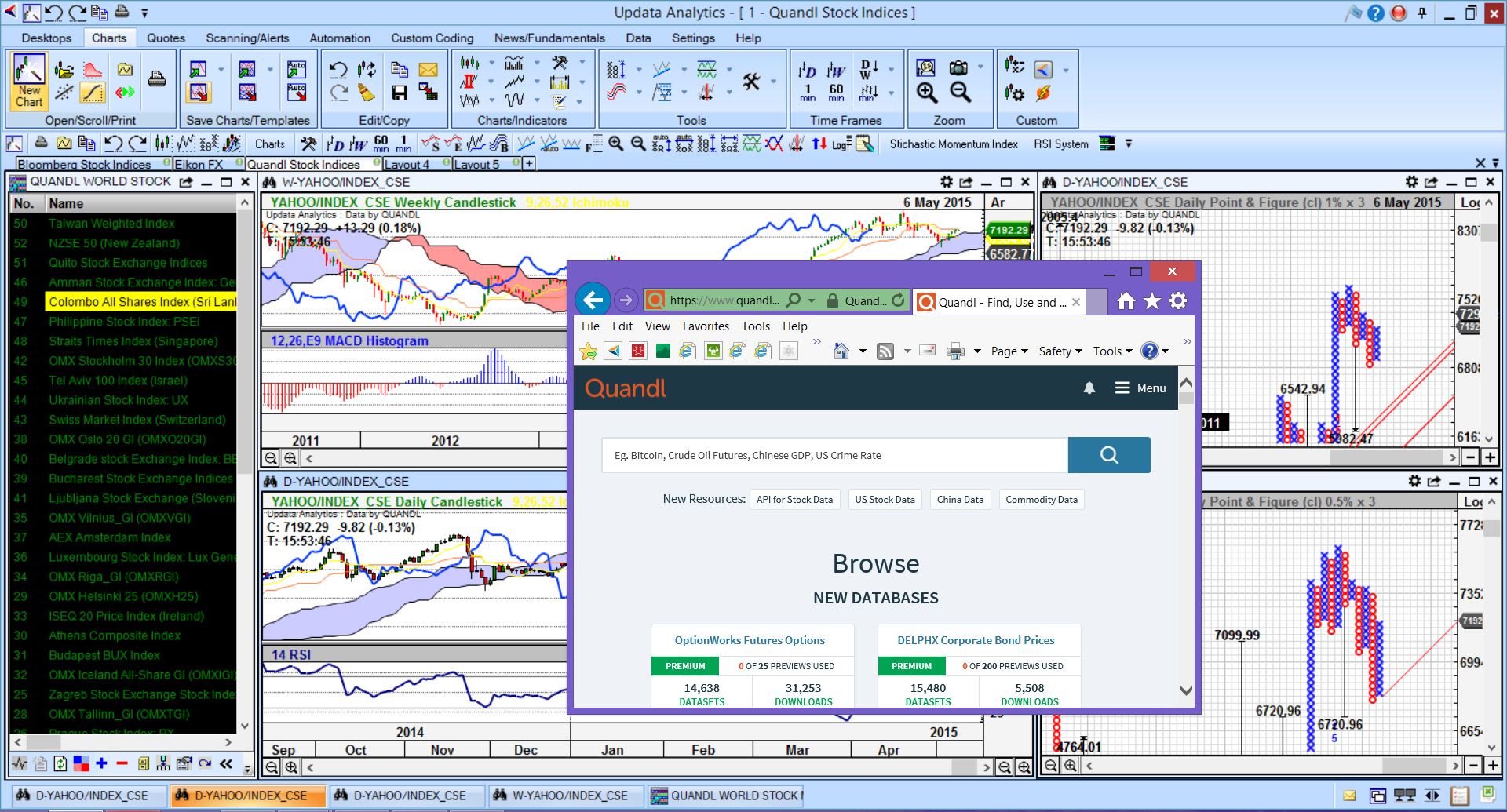Click the double left chevron under the watchlist
Viewport: 1507px width, 812px height.
[226, 763]
